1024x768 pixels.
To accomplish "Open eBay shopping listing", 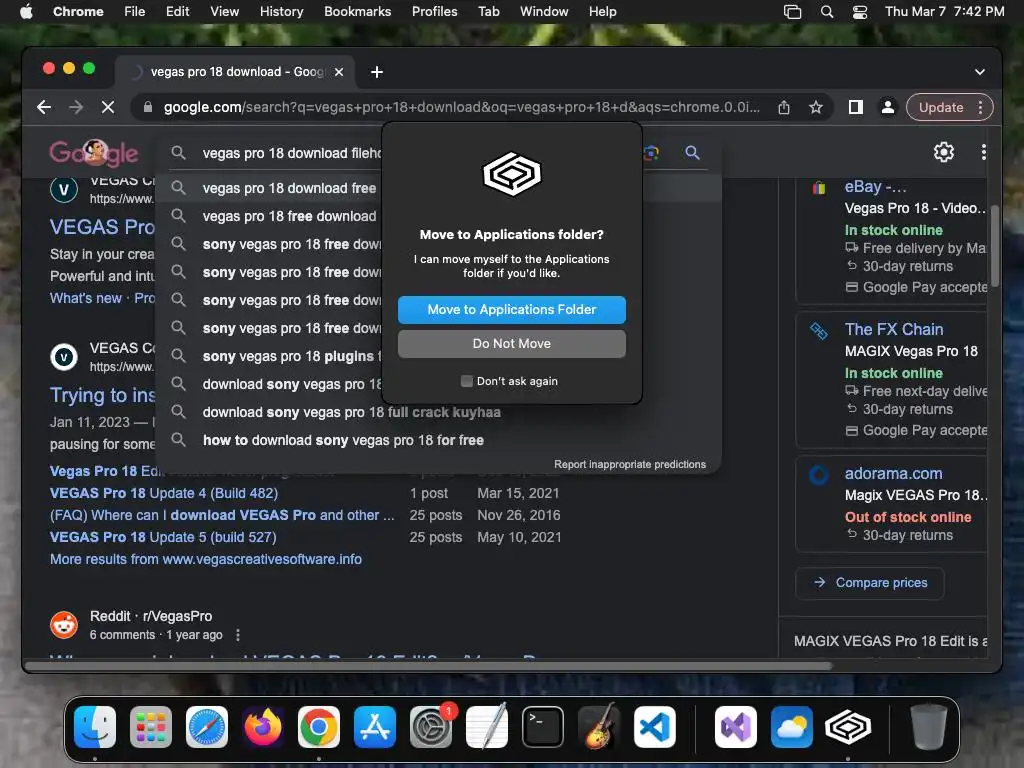I will coord(875,187).
